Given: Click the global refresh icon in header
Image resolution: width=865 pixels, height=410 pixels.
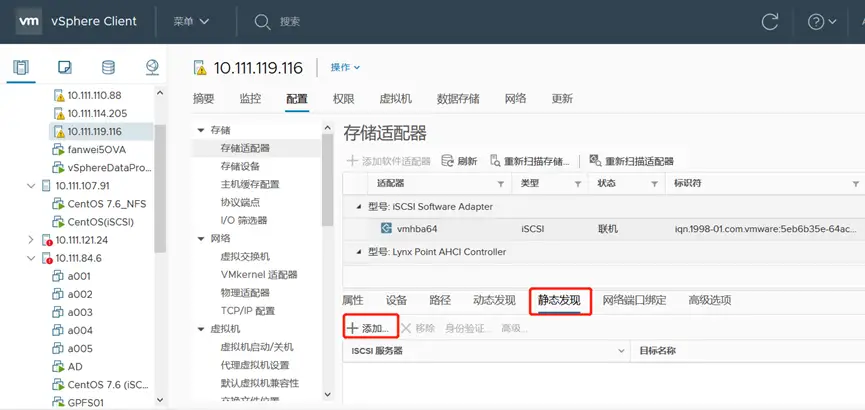Looking at the screenshot, I should pos(770,22).
